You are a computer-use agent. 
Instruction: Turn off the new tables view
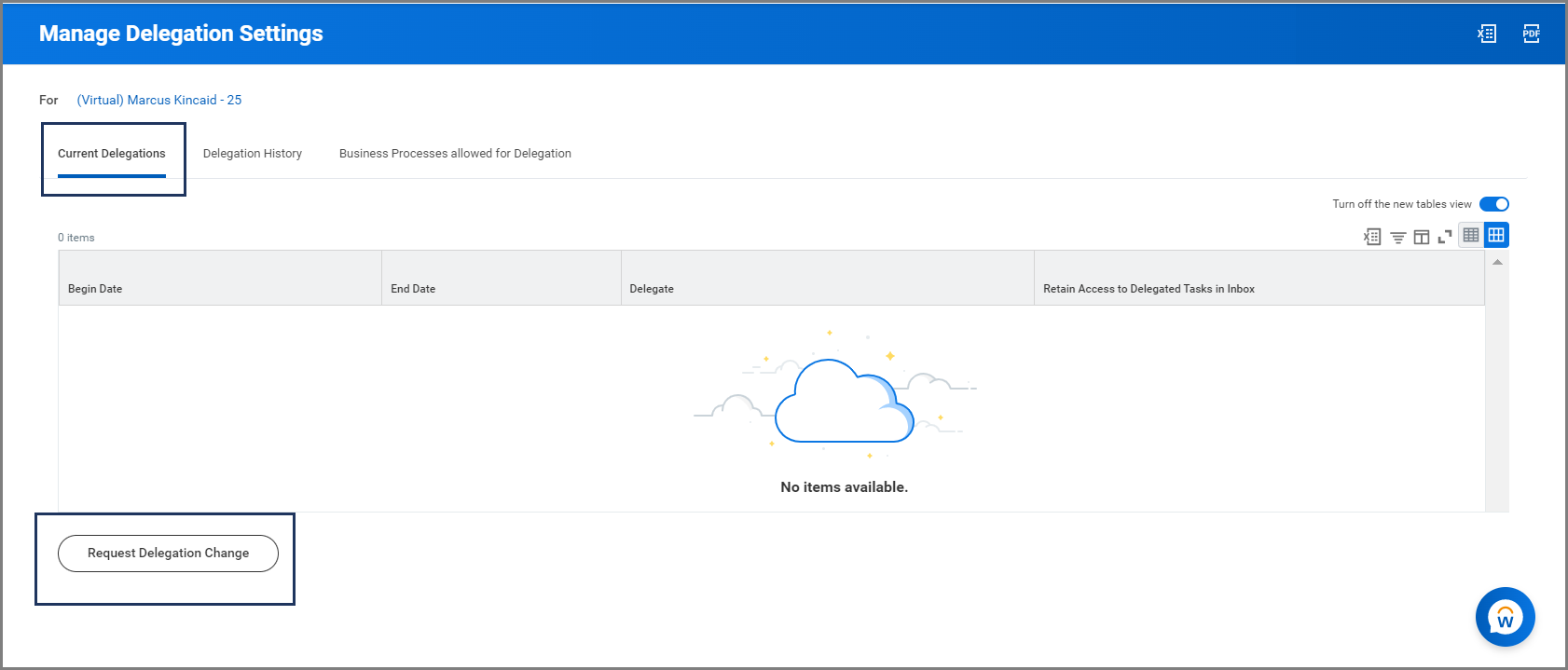[x=1493, y=204]
